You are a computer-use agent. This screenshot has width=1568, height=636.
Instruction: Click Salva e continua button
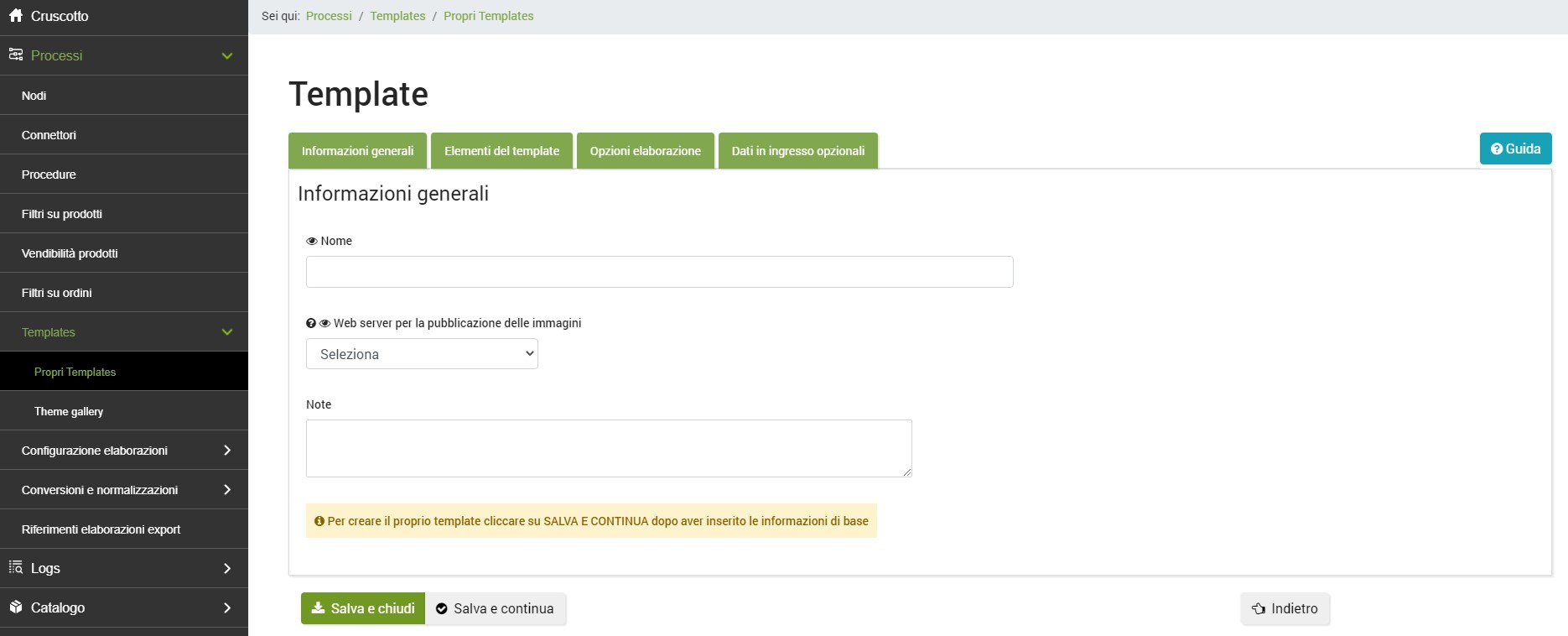tap(496, 609)
